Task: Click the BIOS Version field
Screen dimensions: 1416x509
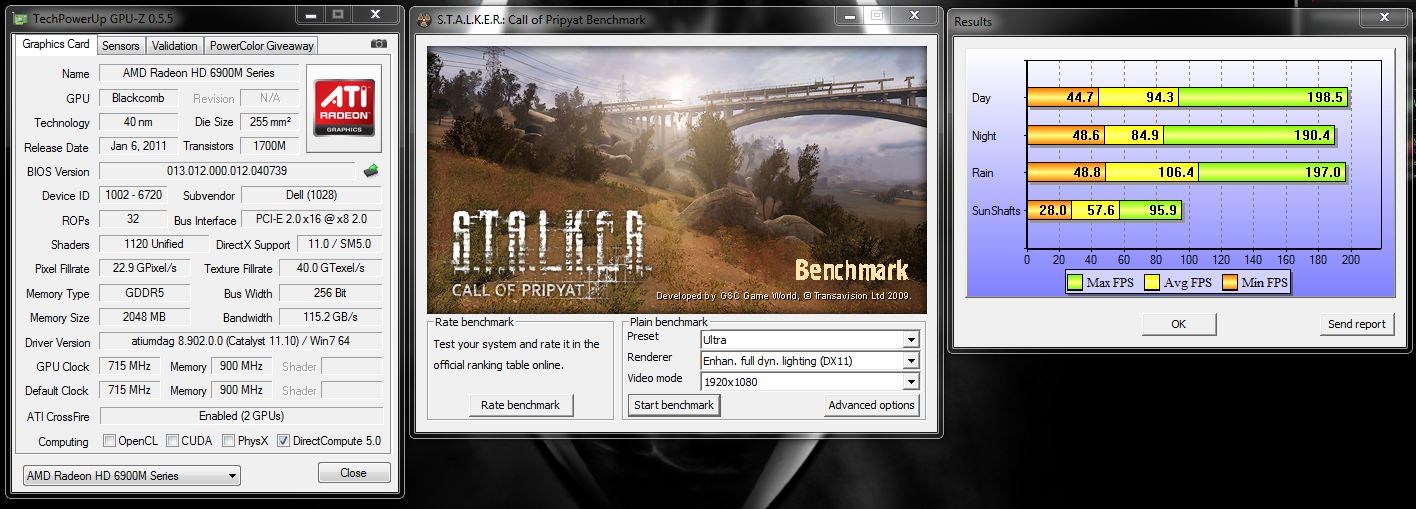Action: [x=227, y=171]
